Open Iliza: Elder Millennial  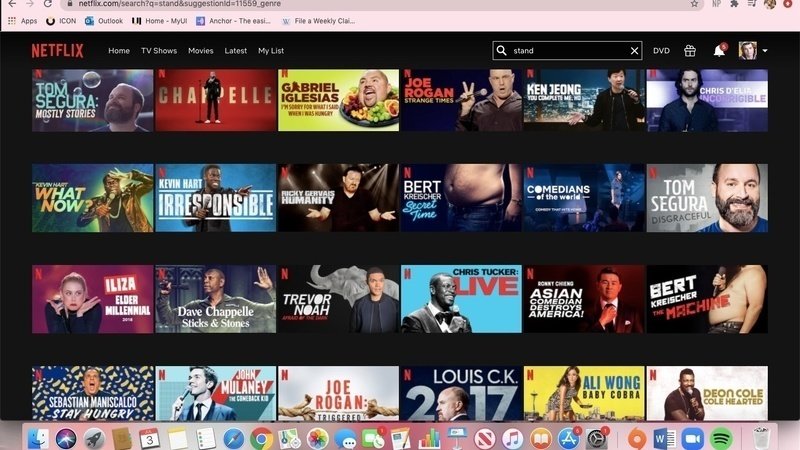[x=92, y=299]
